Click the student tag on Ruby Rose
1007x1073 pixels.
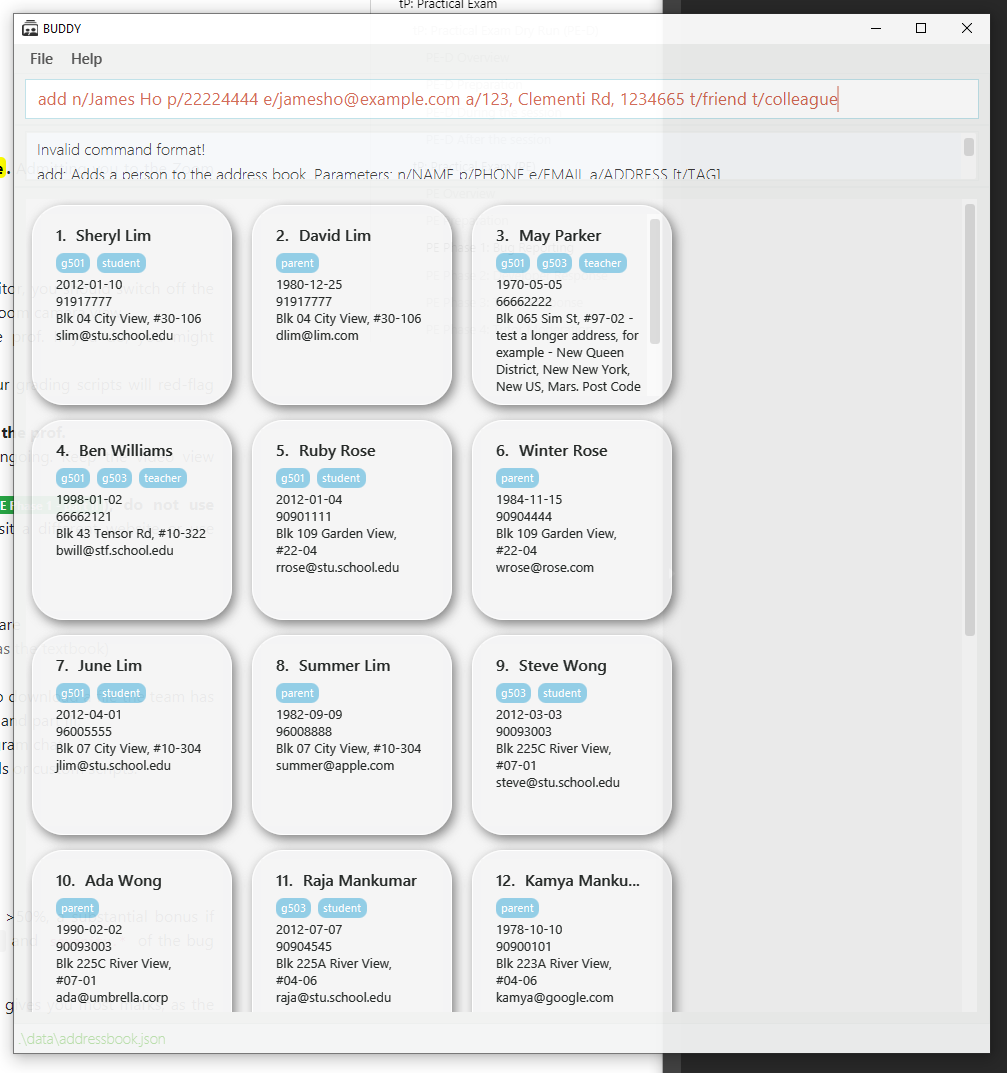coord(341,478)
